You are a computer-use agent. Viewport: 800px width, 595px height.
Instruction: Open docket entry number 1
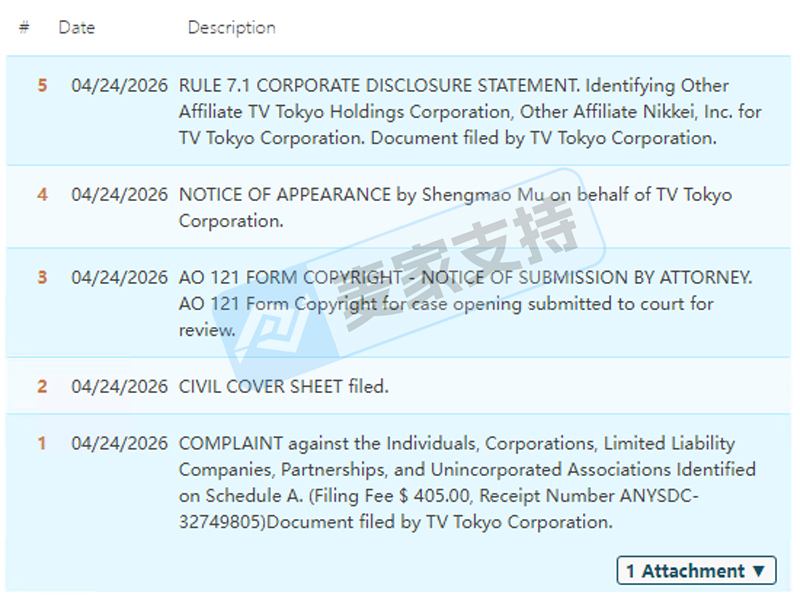click(42, 443)
